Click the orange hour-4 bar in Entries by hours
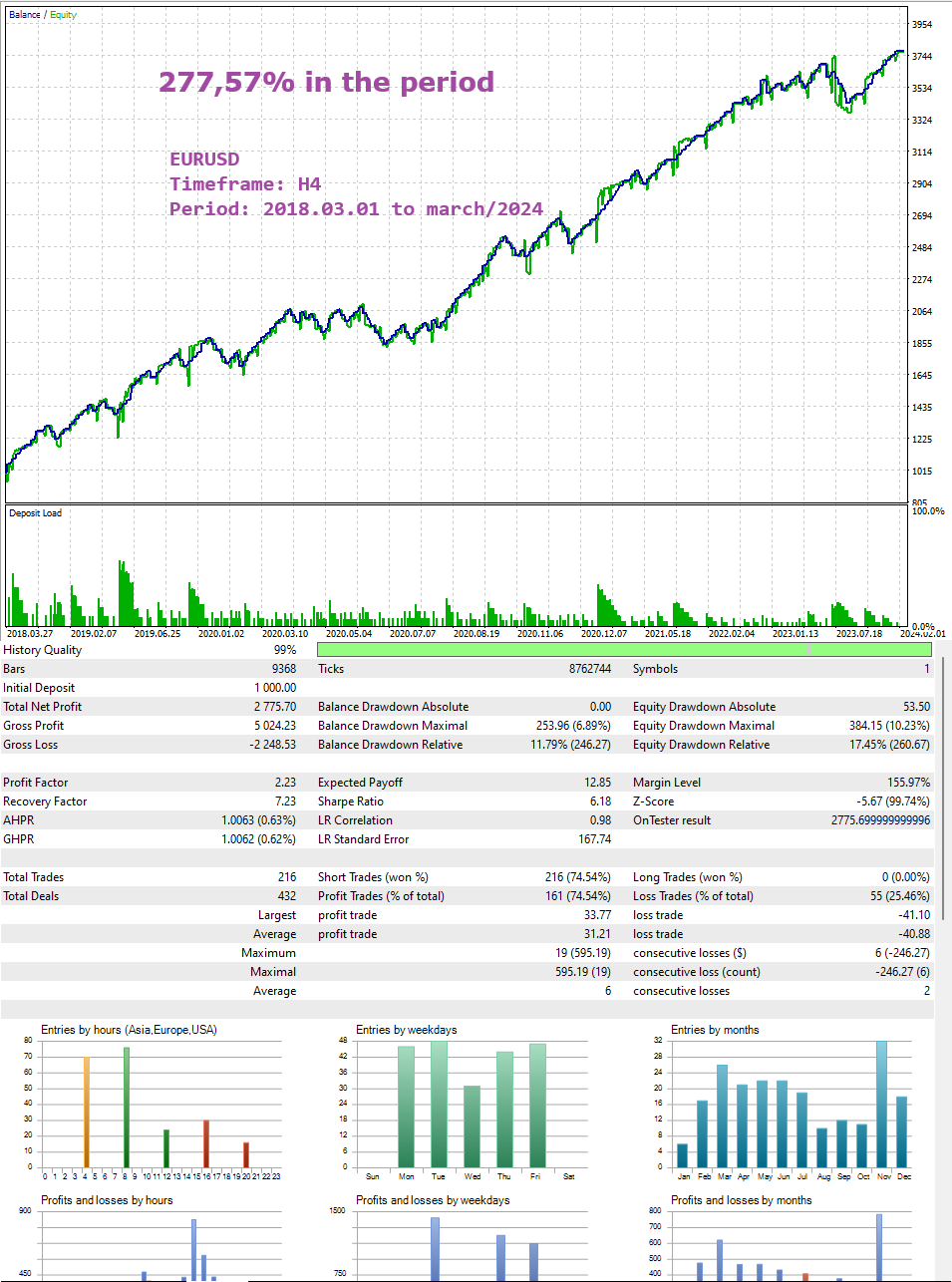952x1282 pixels. (x=86, y=1112)
